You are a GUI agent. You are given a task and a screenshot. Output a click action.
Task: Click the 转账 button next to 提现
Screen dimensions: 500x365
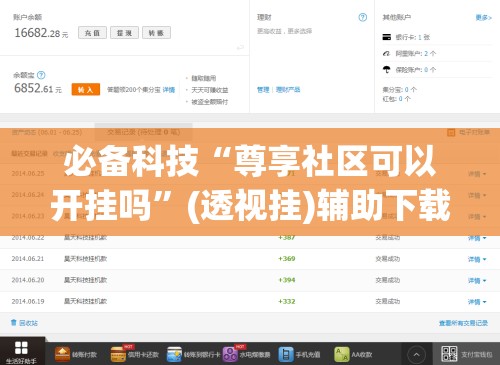156,33
